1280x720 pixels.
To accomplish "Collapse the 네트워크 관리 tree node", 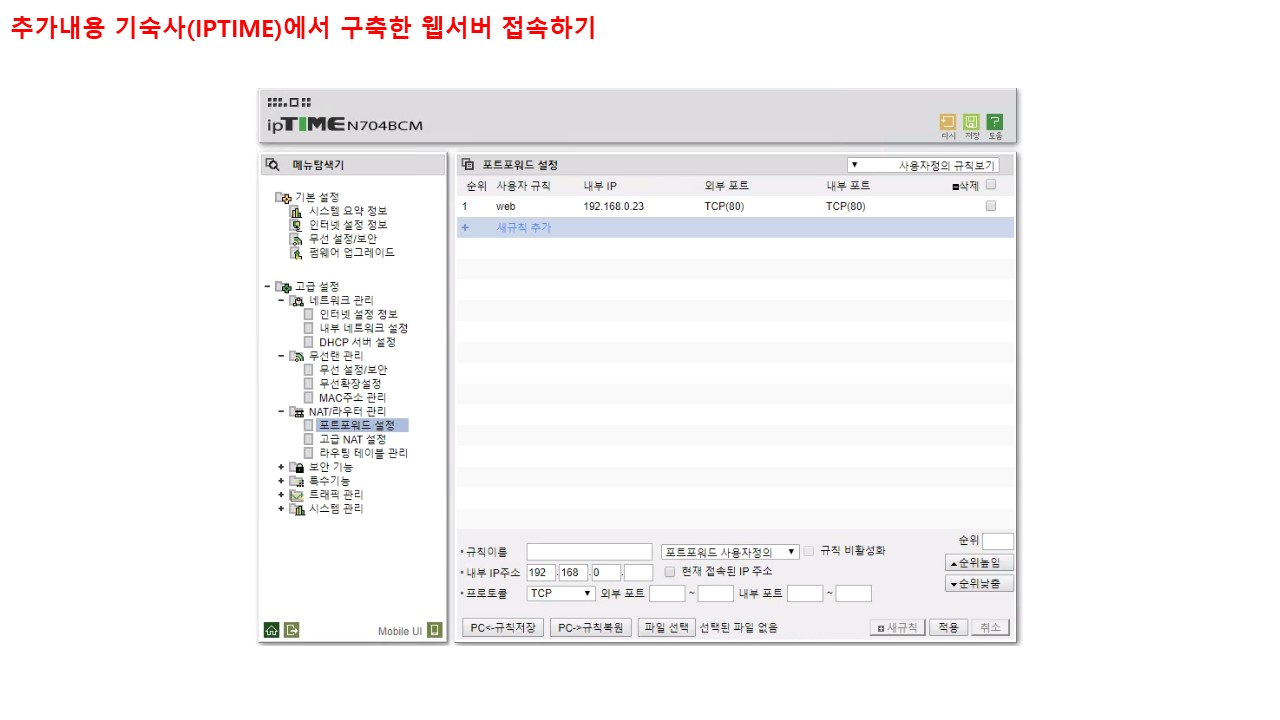I will click(281, 301).
